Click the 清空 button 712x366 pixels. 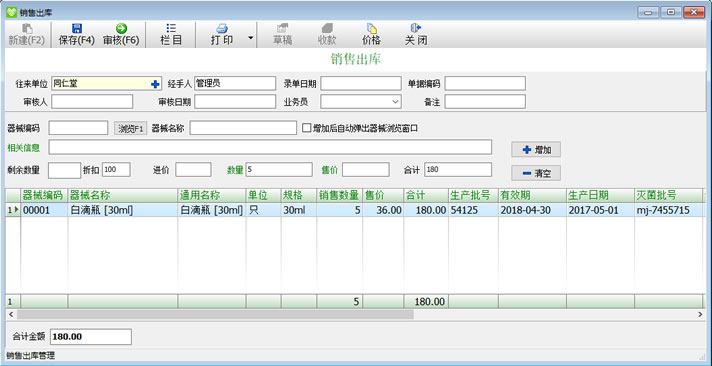(x=536, y=173)
